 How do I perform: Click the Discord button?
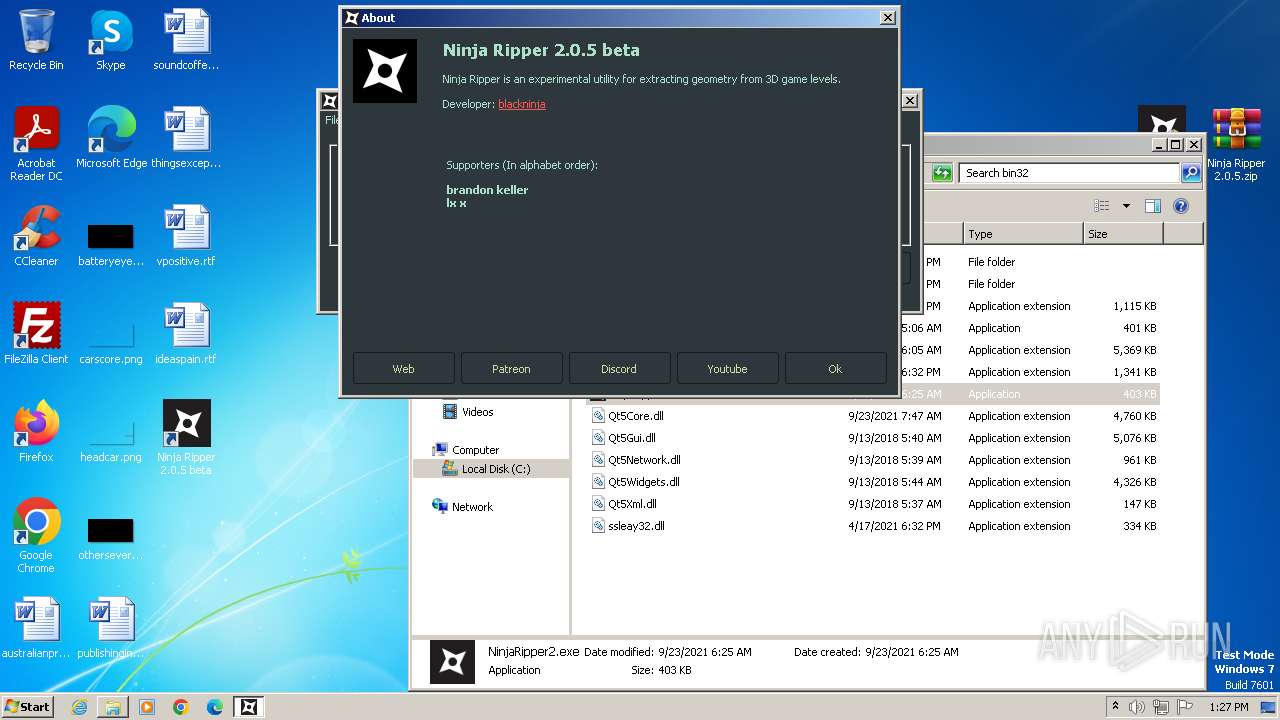point(619,369)
